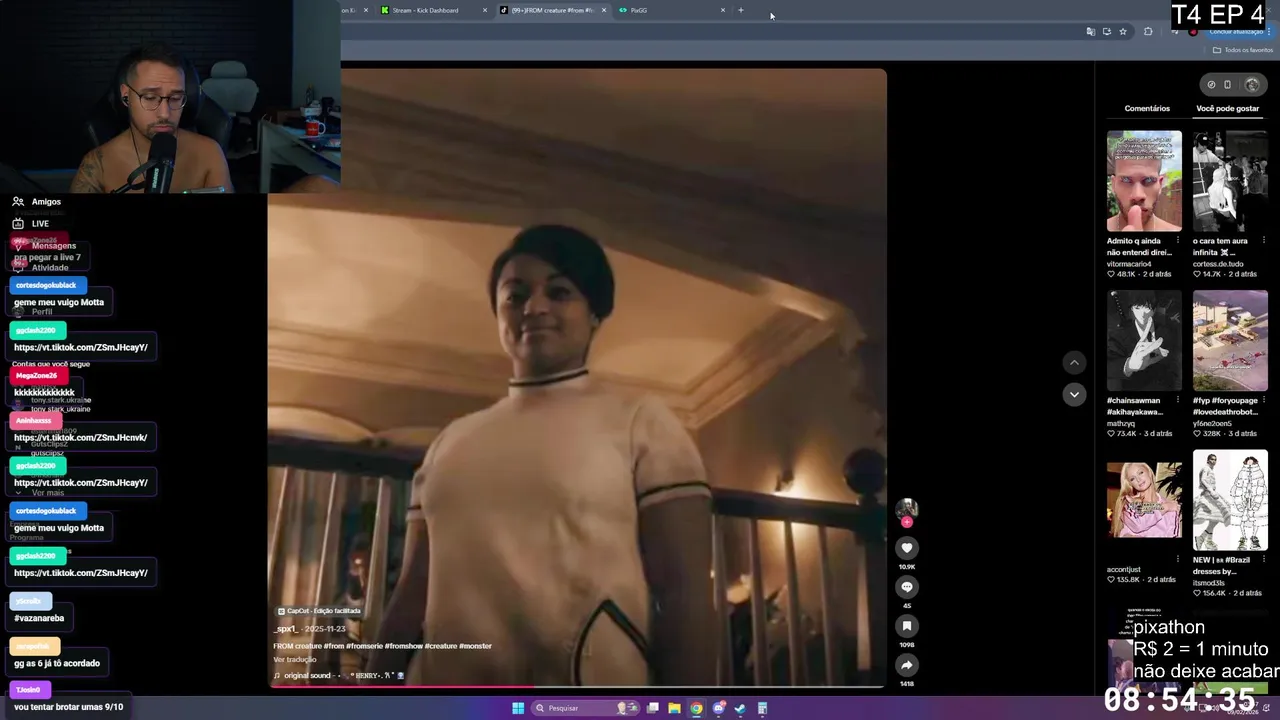Open the 'NEW Brazil dresses' video thumbnail
Image resolution: width=1280 pixels, height=720 pixels.
coord(1230,501)
